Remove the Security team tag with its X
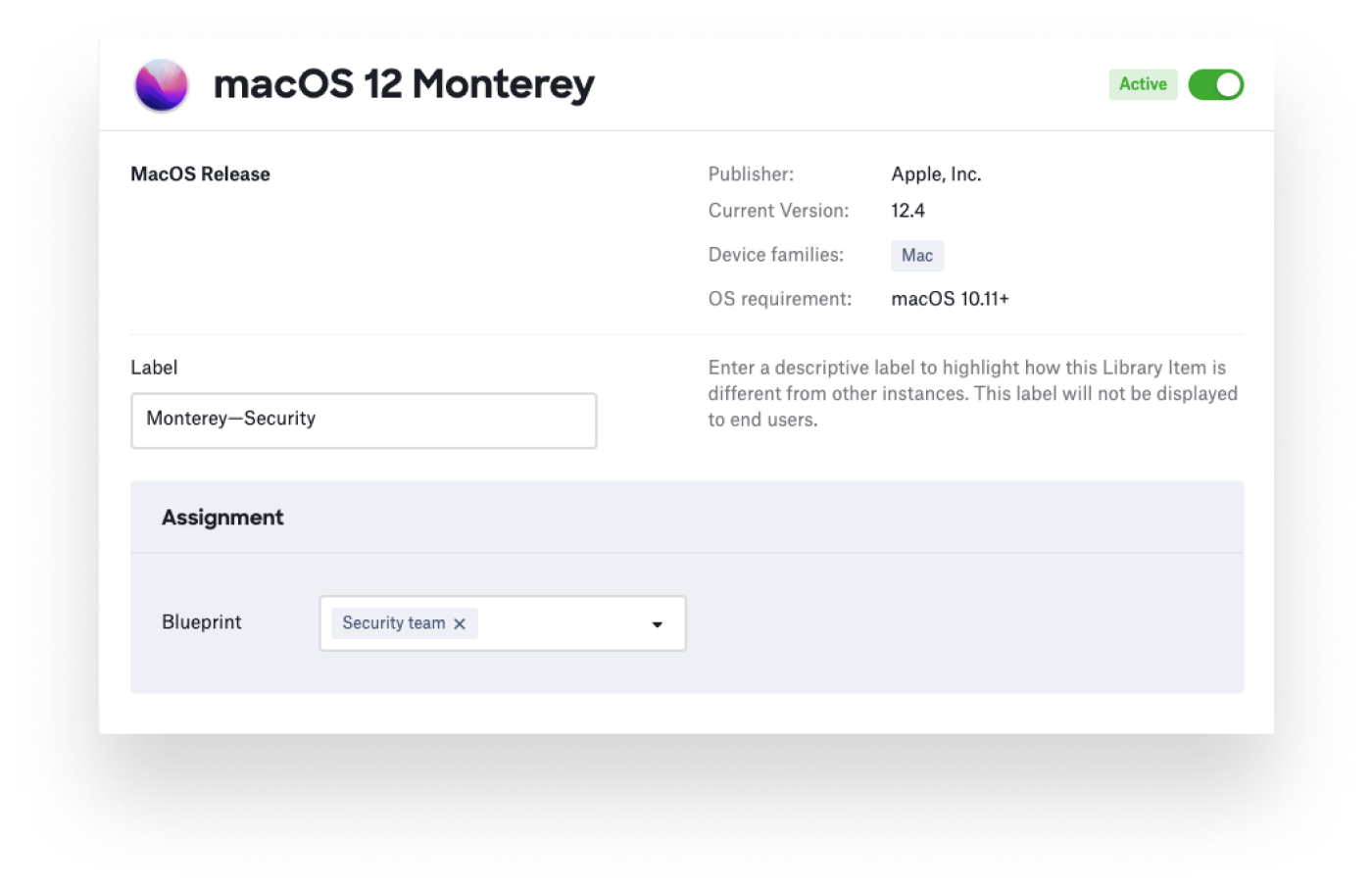1372x891 pixels. point(460,624)
